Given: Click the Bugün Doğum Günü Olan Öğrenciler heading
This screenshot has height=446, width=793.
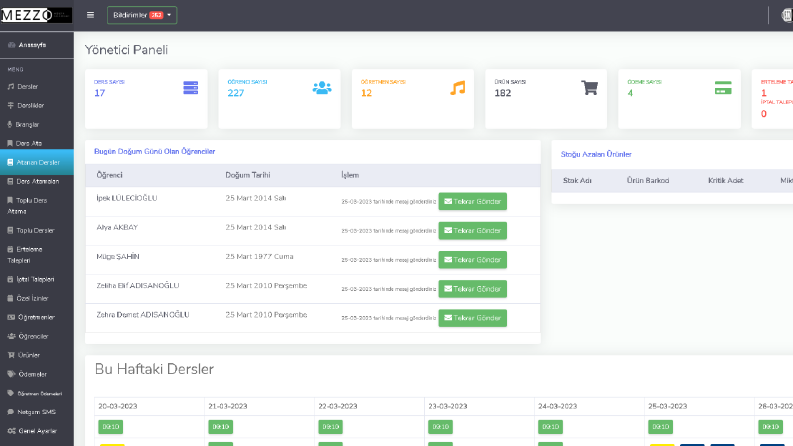Looking at the screenshot, I should pos(155,151).
